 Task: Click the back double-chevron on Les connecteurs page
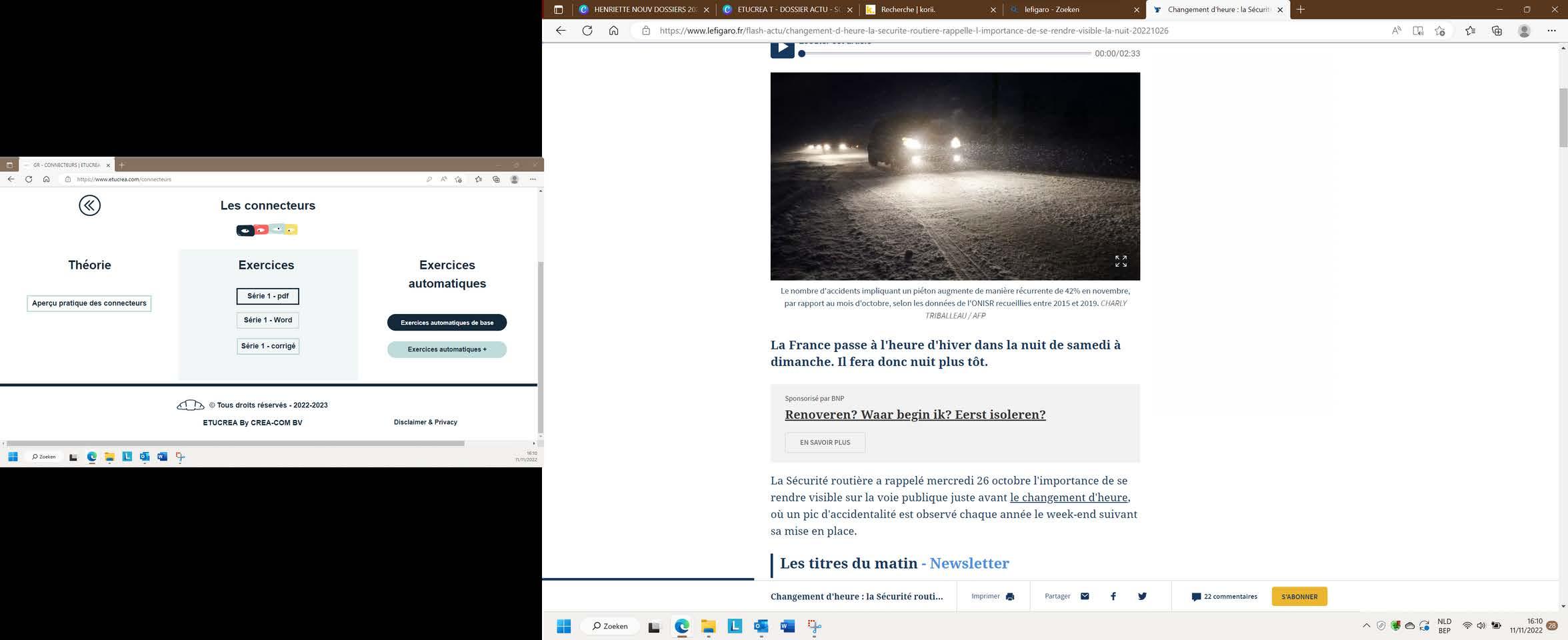point(89,205)
